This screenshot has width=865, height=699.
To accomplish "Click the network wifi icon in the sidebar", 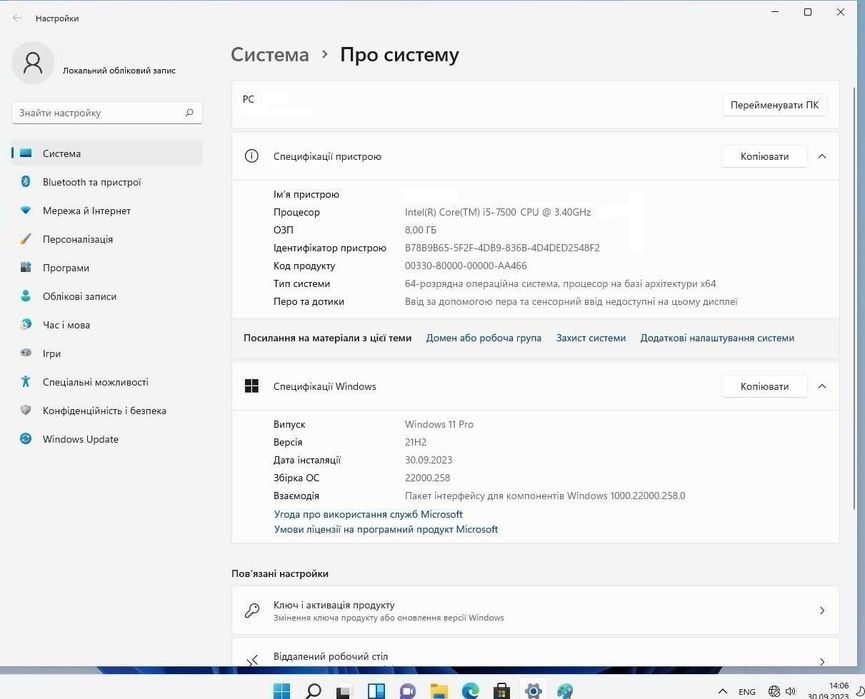I will point(25,210).
